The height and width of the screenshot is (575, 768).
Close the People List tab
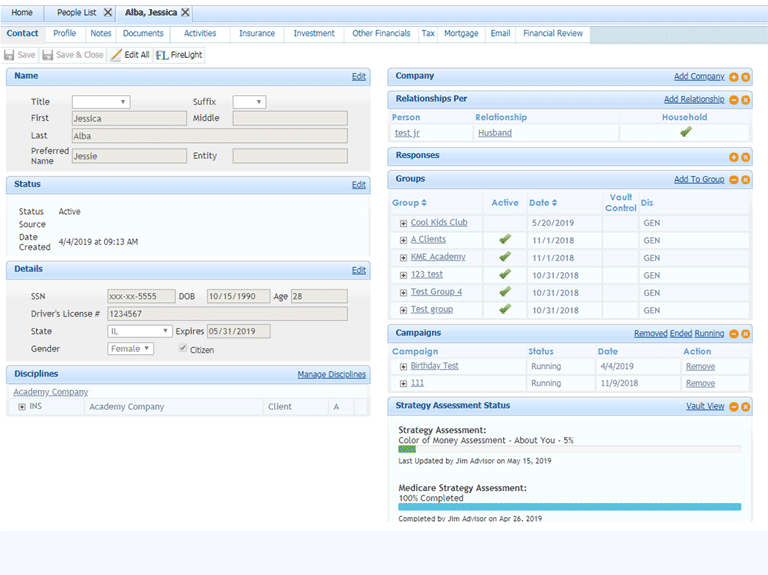coord(107,13)
